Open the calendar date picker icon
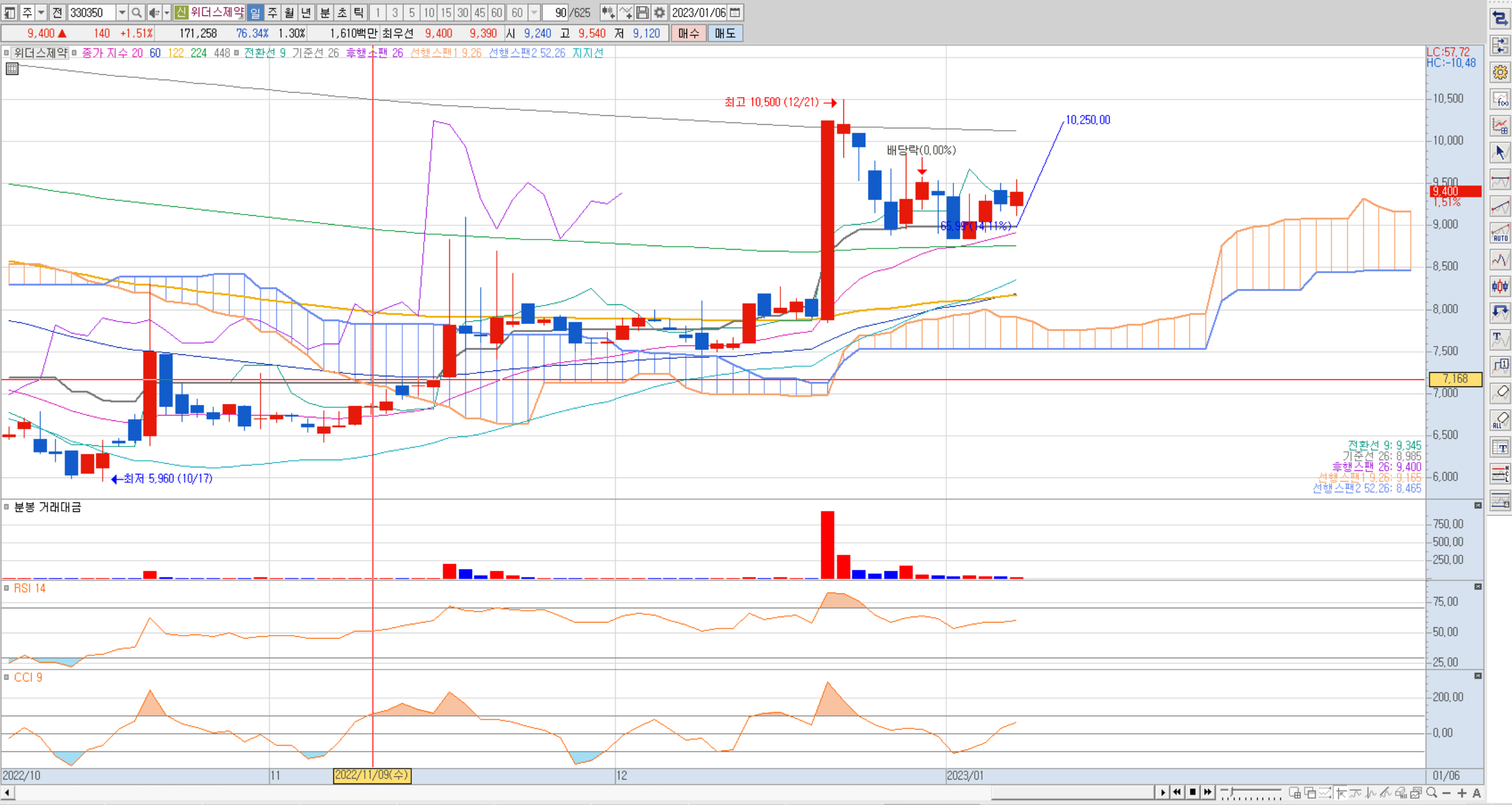1512x805 pixels. pyautogui.click(x=735, y=12)
